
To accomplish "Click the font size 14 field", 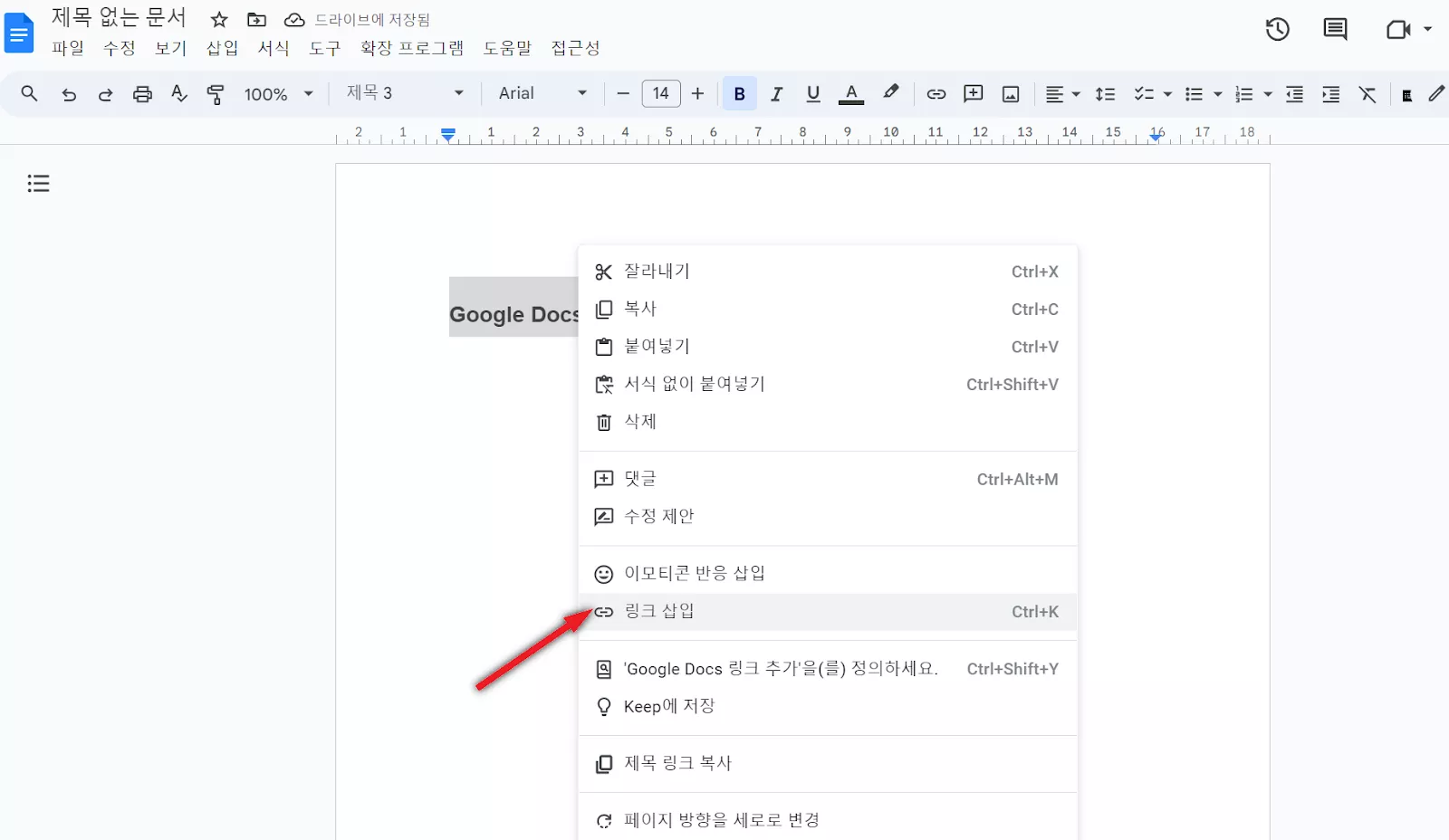I will (661, 93).
